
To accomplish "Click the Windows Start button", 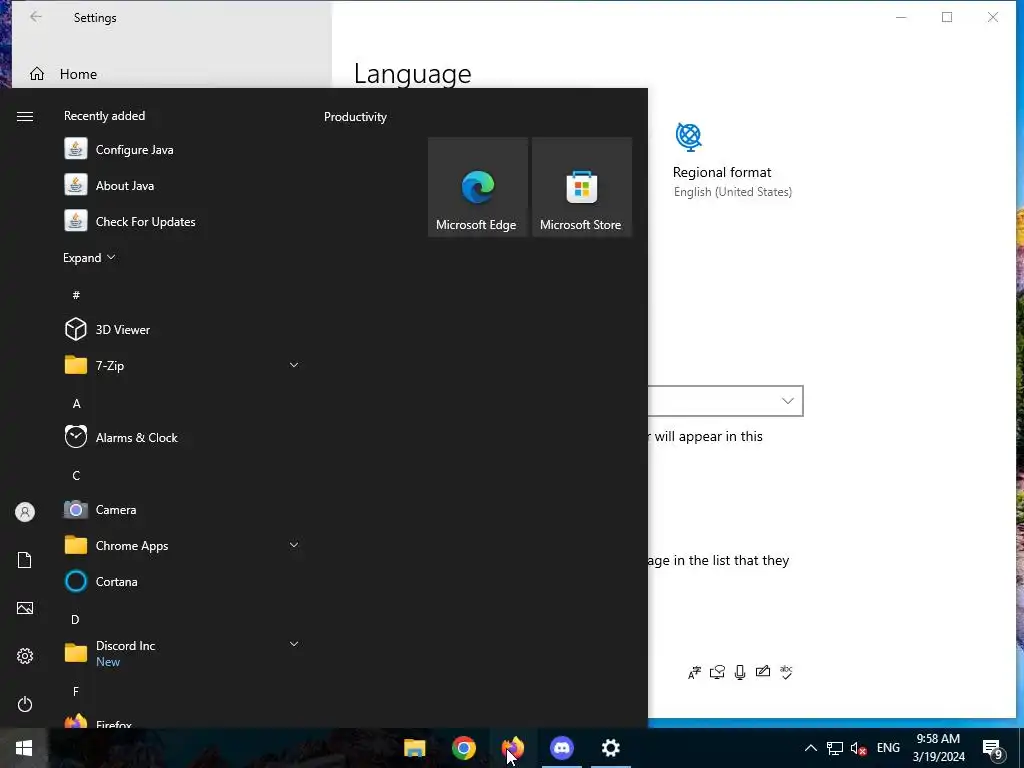I will (24, 748).
